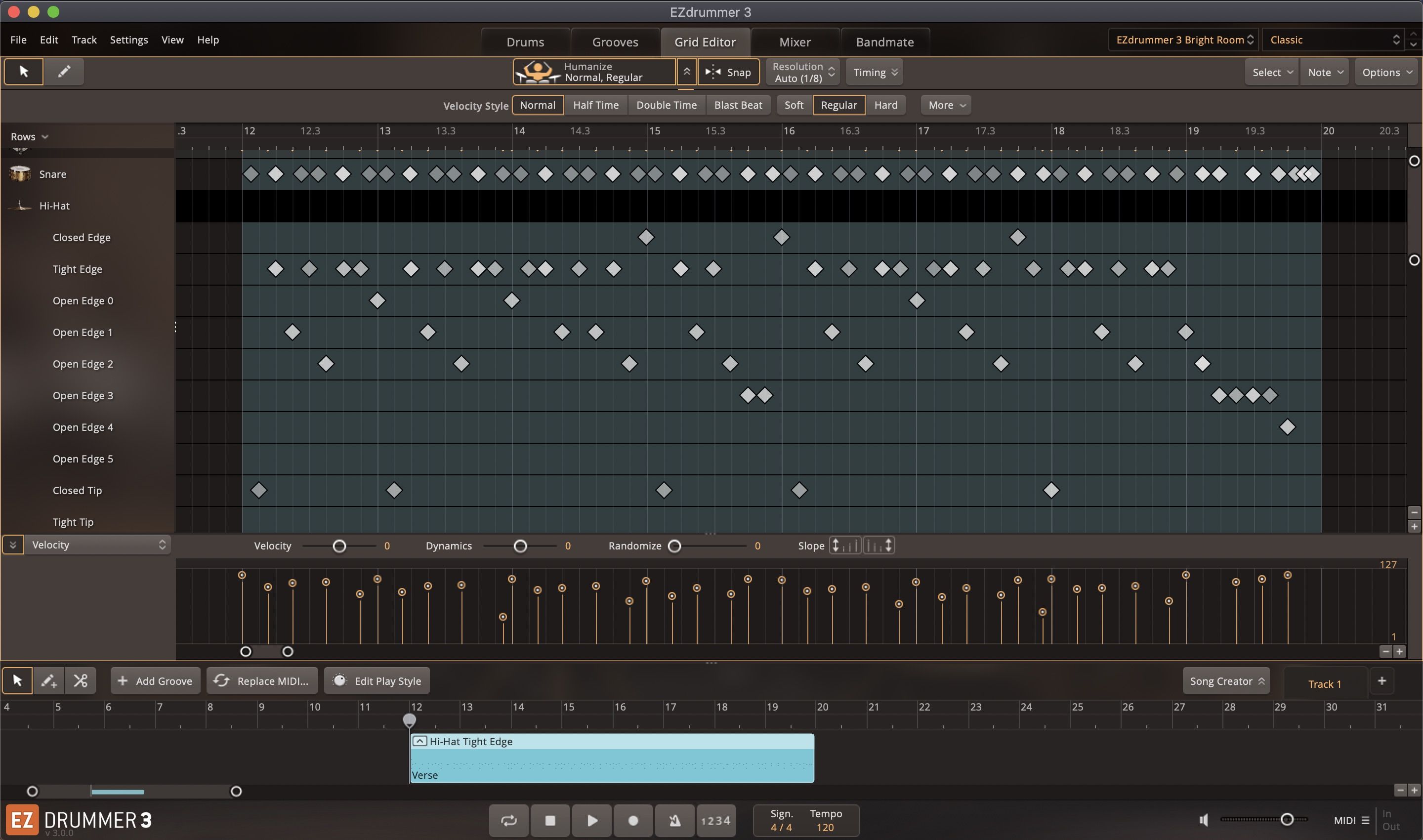Image resolution: width=1423 pixels, height=840 pixels.
Task: Click the first Slope ramp icon
Action: coord(845,546)
